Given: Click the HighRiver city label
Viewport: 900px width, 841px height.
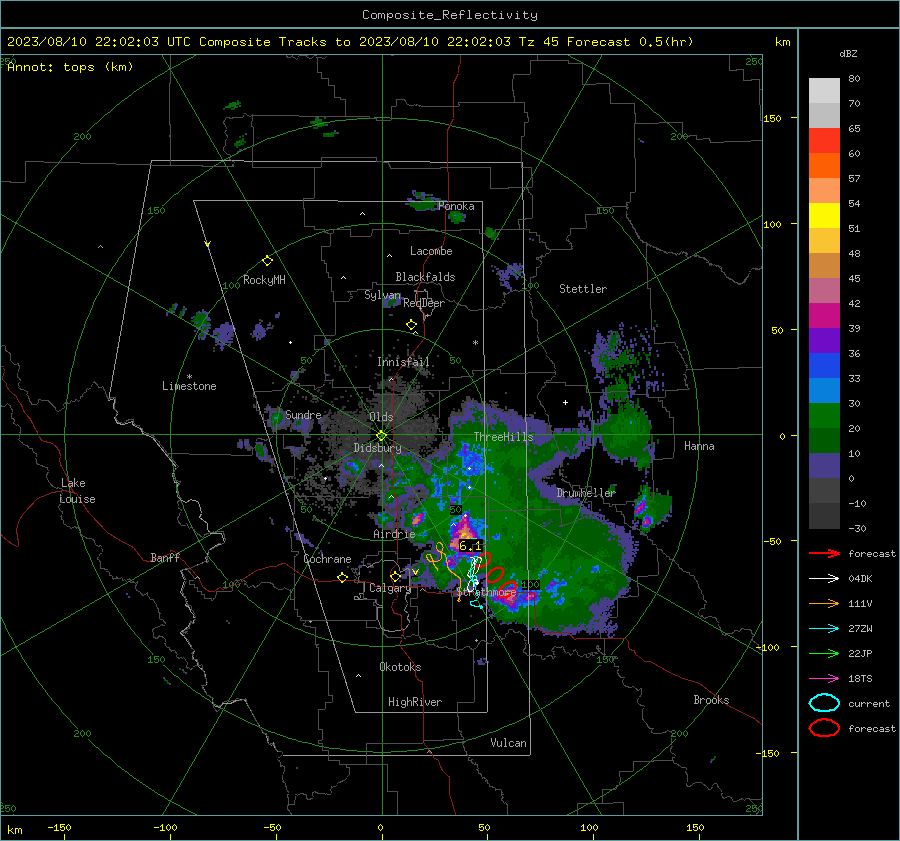Looking at the screenshot, I should [415, 702].
